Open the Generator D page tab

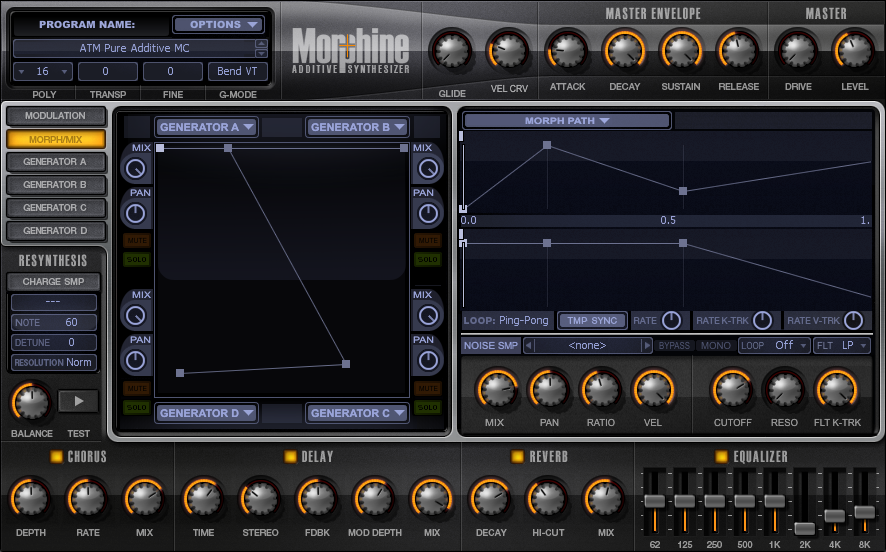[55, 231]
